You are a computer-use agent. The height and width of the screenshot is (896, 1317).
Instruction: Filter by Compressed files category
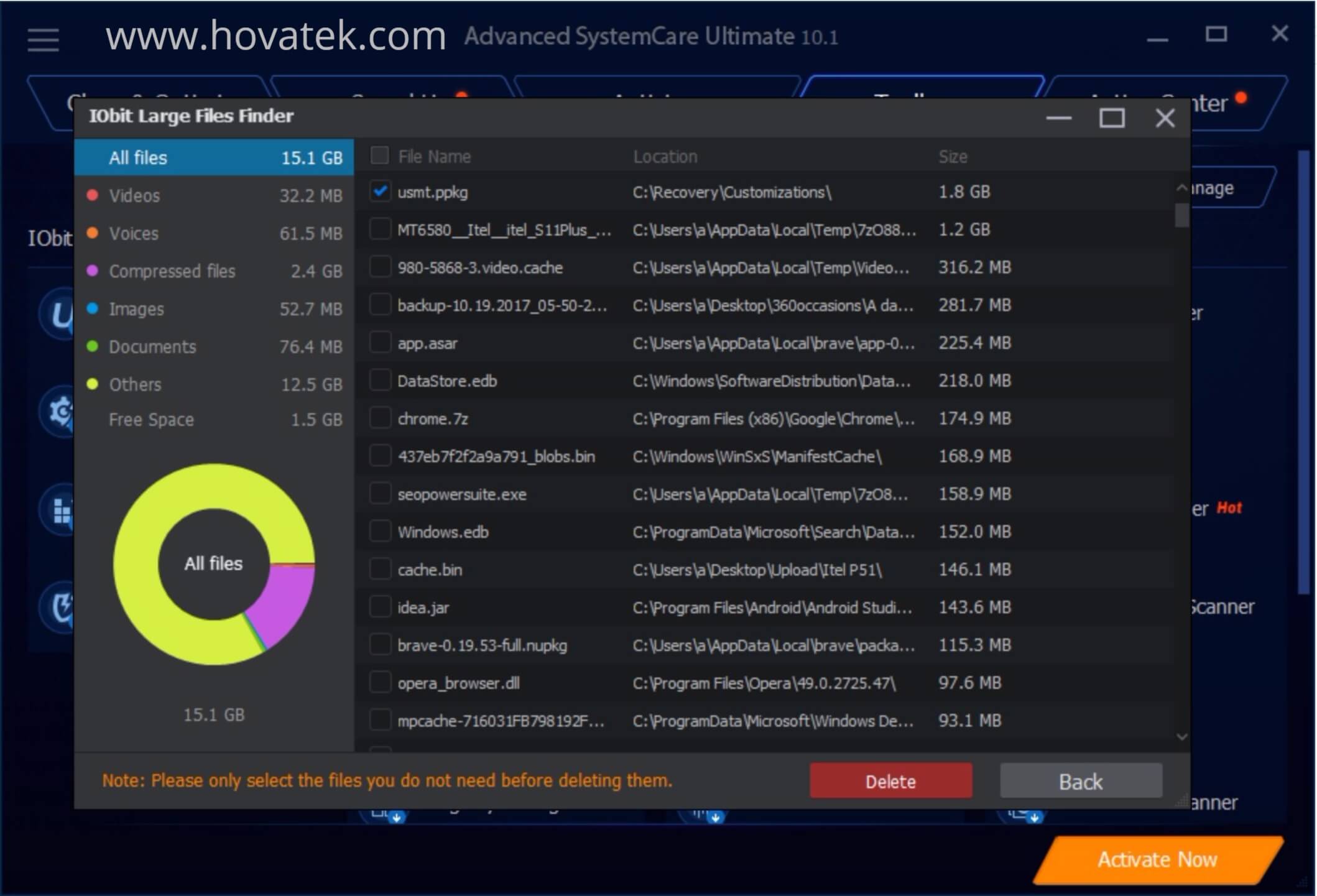click(x=214, y=271)
